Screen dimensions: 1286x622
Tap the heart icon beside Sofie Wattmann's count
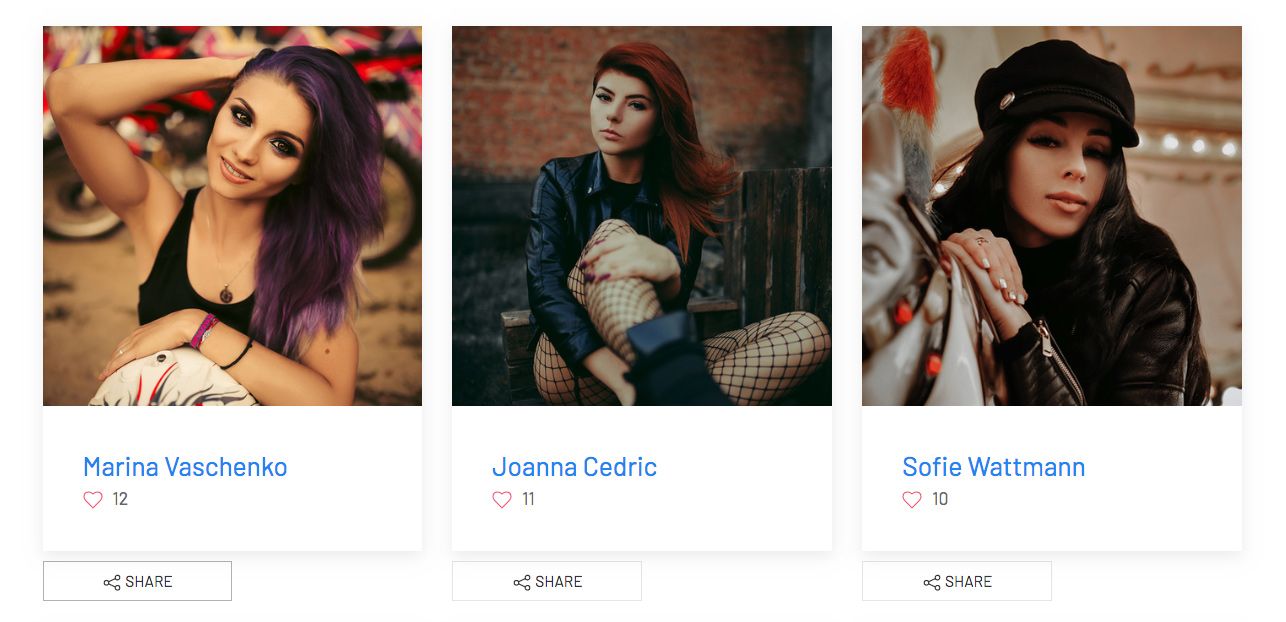click(912, 500)
